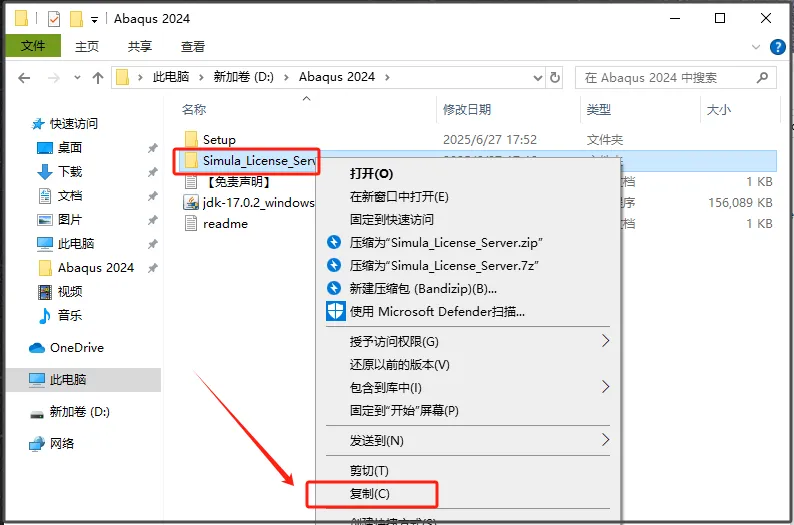Sort by the 类型 column header
This screenshot has width=794, height=525.
599,109
